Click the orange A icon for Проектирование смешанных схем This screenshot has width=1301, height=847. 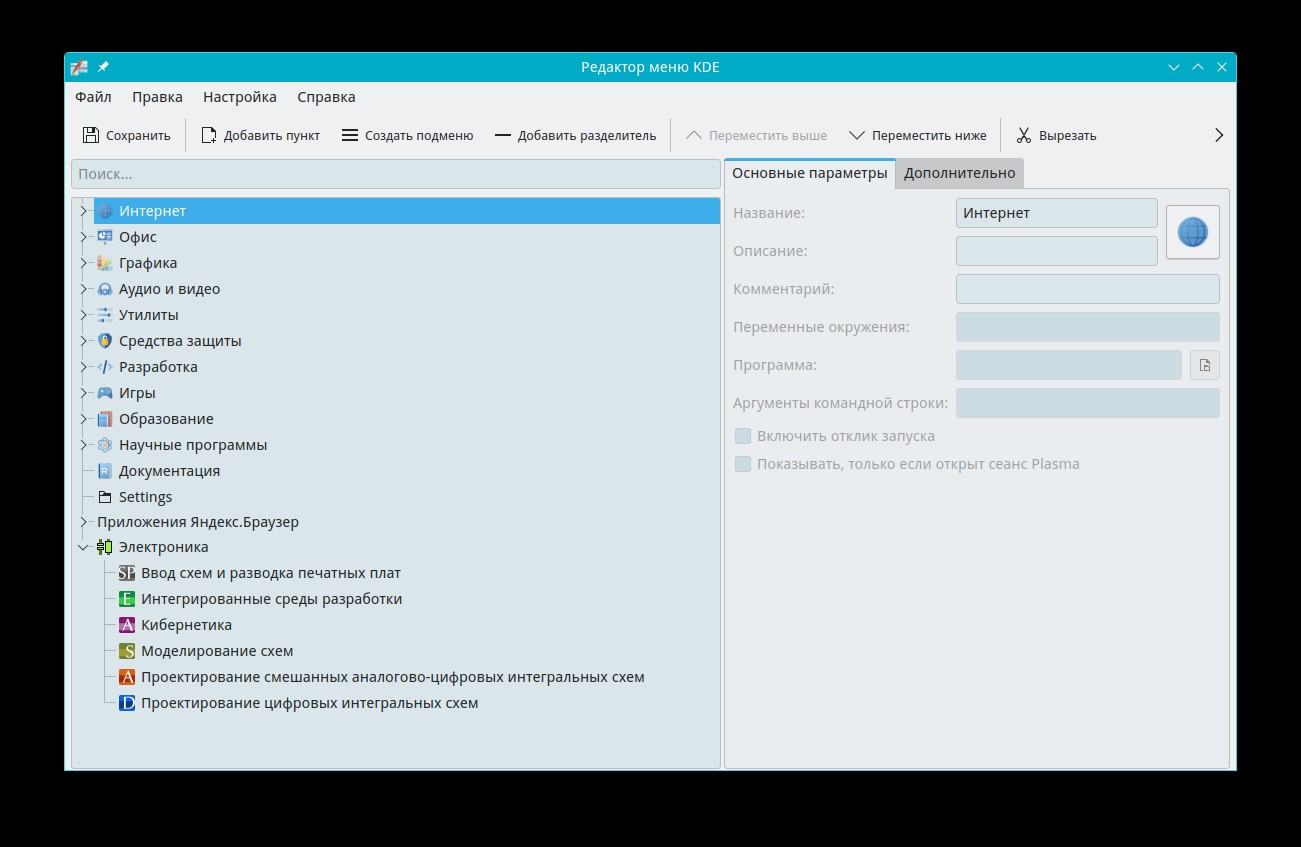pos(127,677)
